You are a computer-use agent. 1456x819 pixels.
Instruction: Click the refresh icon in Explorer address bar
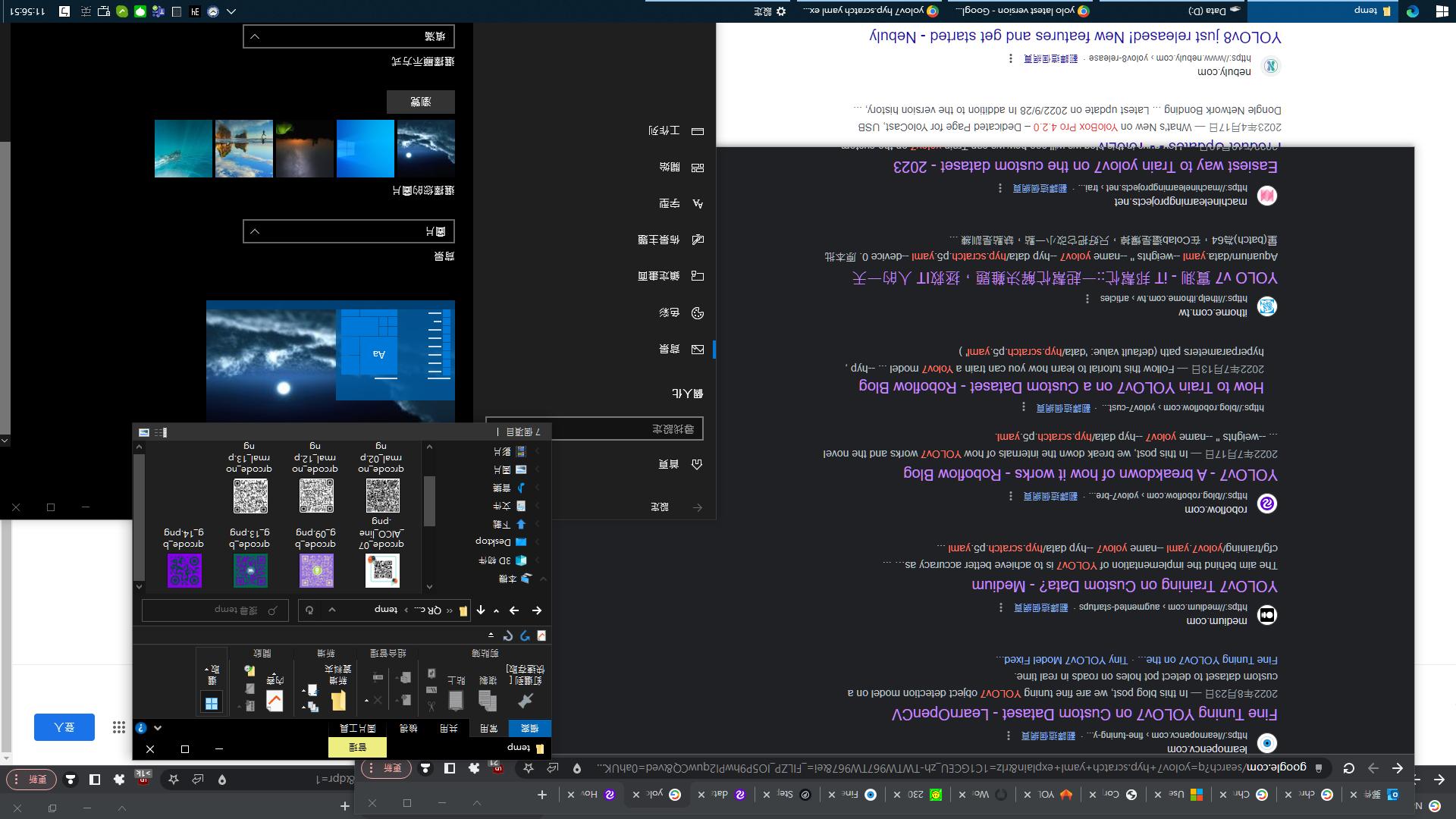pyautogui.click(x=309, y=610)
